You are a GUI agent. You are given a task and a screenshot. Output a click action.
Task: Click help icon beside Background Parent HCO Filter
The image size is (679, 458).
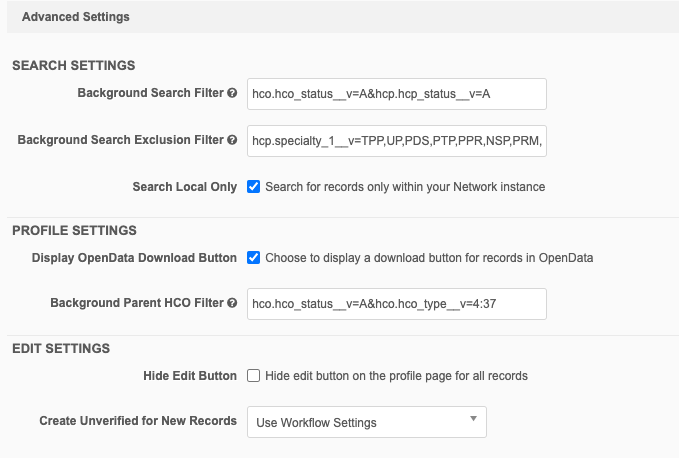point(232,303)
